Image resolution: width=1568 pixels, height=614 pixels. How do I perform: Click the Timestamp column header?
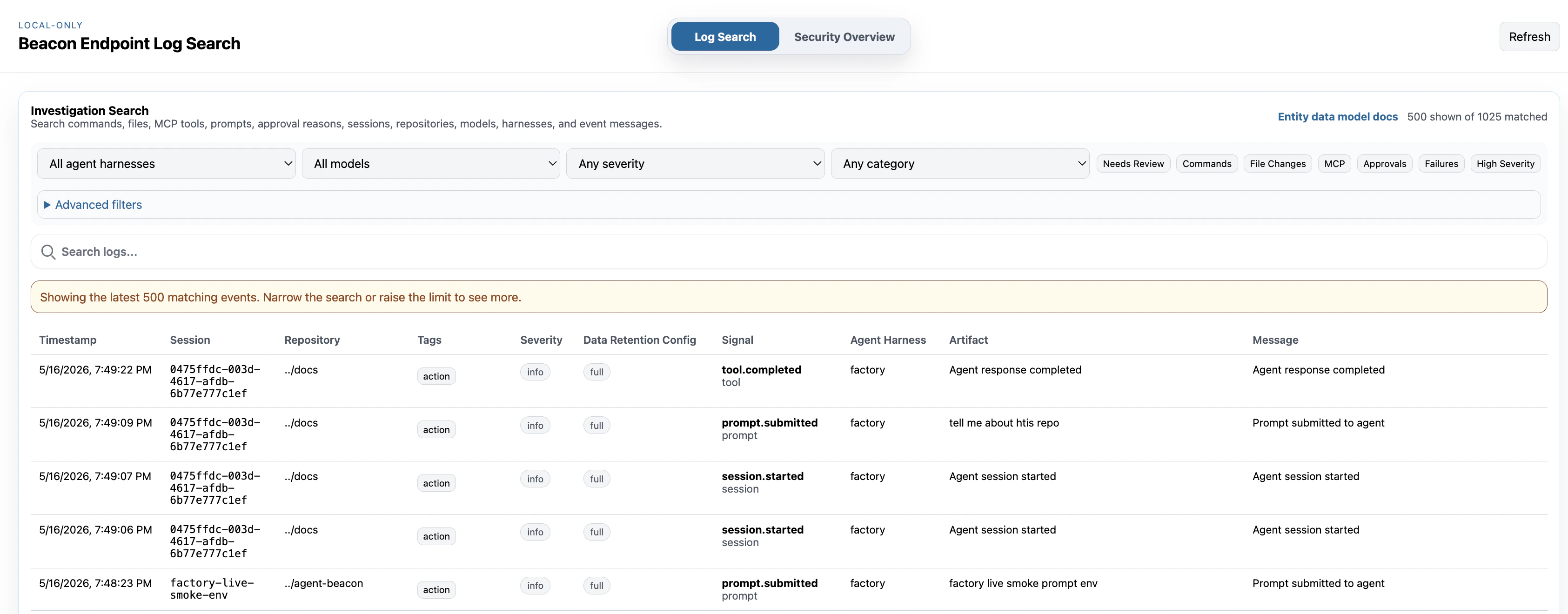point(67,340)
